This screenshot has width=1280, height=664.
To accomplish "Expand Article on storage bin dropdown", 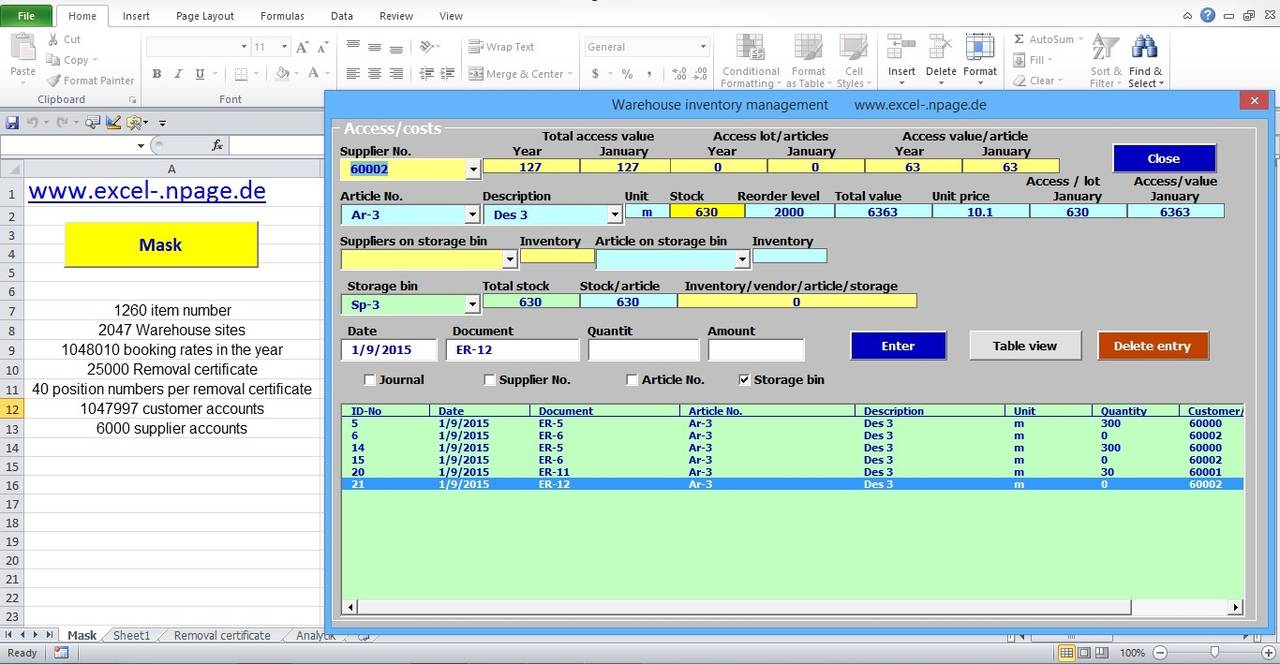I will (742, 260).
